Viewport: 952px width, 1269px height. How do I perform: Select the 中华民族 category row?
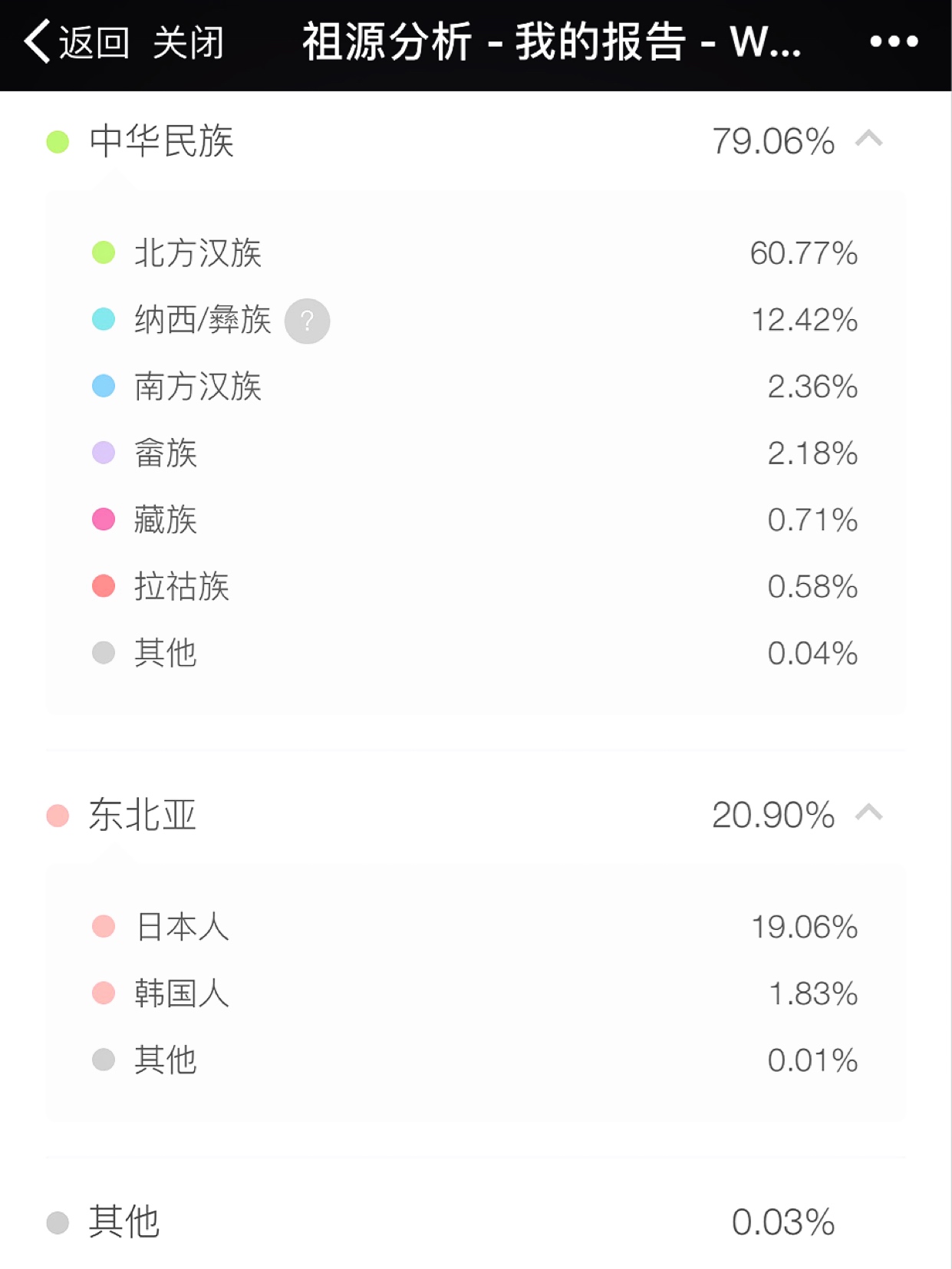pos(476,141)
